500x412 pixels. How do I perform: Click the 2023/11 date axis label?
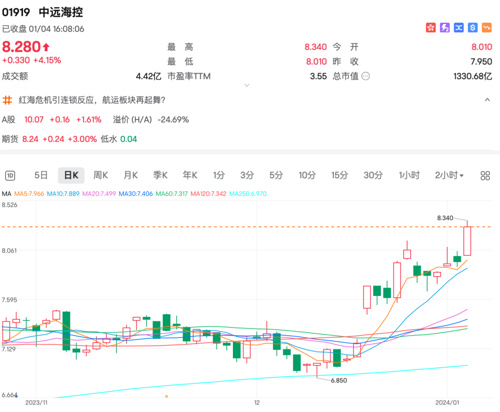tap(36, 403)
